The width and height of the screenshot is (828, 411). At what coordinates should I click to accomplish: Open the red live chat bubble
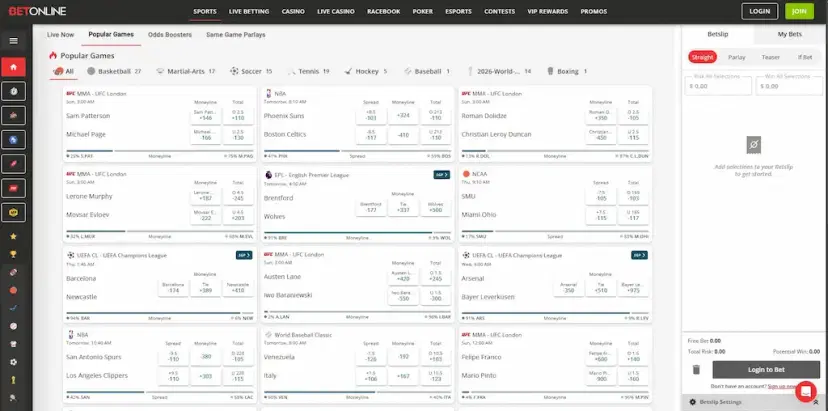(806, 391)
